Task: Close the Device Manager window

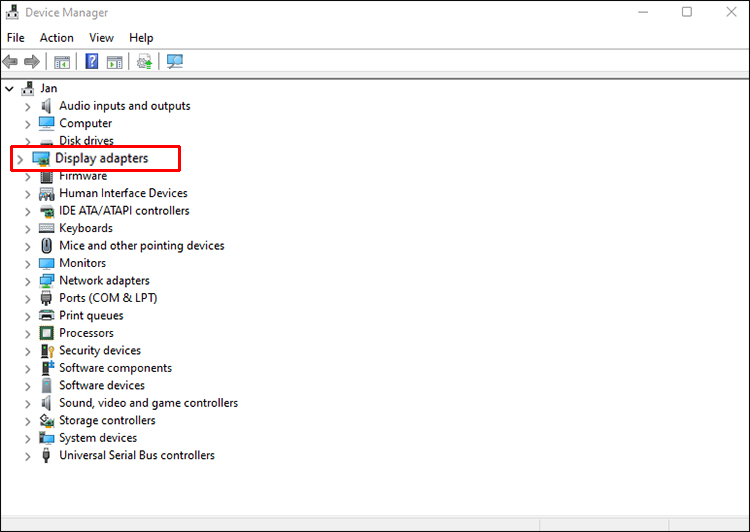Action: coord(731,12)
